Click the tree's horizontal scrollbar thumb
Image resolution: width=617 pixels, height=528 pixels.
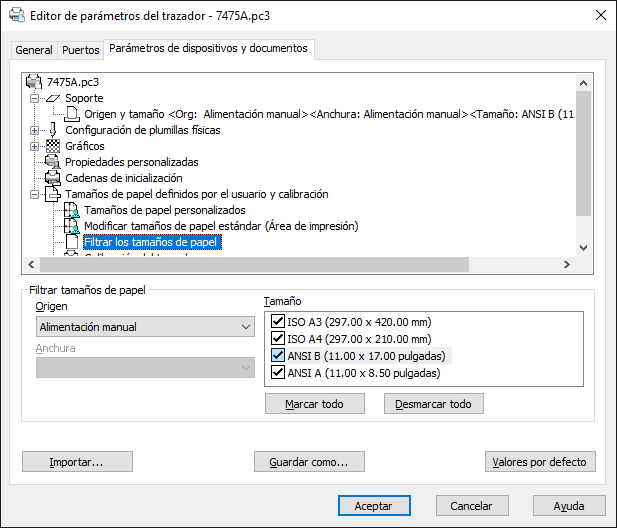click(x=254, y=264)
